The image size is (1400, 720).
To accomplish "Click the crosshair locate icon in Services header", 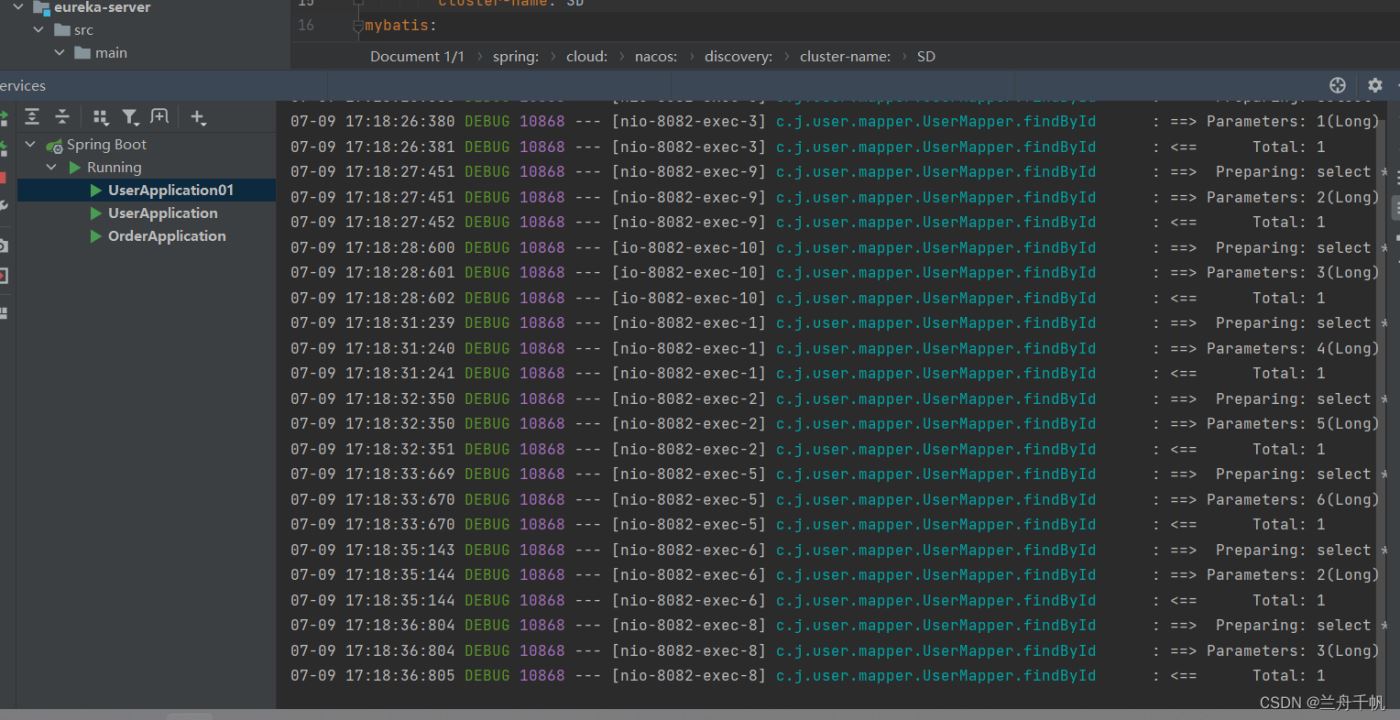I will click(1338, 85).
